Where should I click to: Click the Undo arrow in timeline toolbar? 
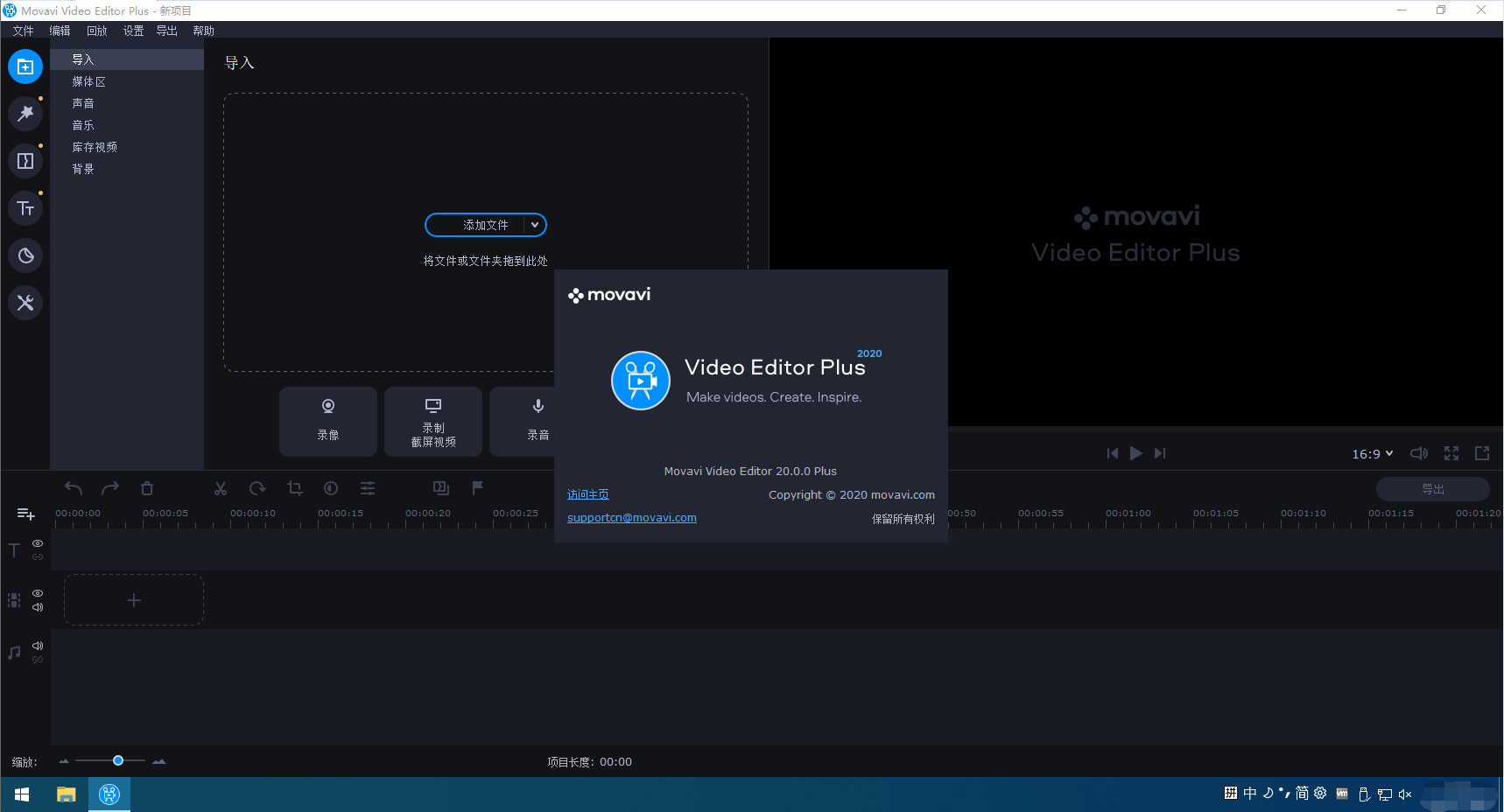[74, 488]
